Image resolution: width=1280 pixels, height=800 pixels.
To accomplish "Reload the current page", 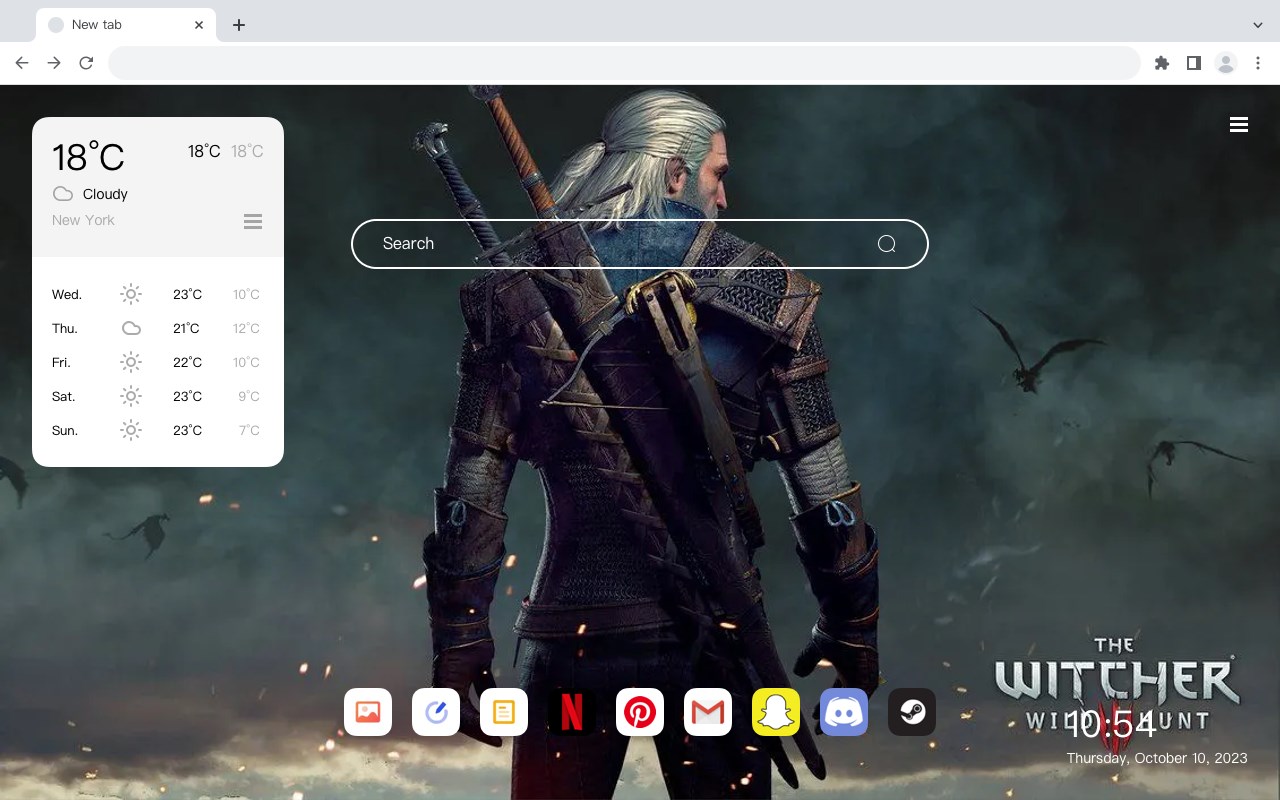I will [86, 63].
